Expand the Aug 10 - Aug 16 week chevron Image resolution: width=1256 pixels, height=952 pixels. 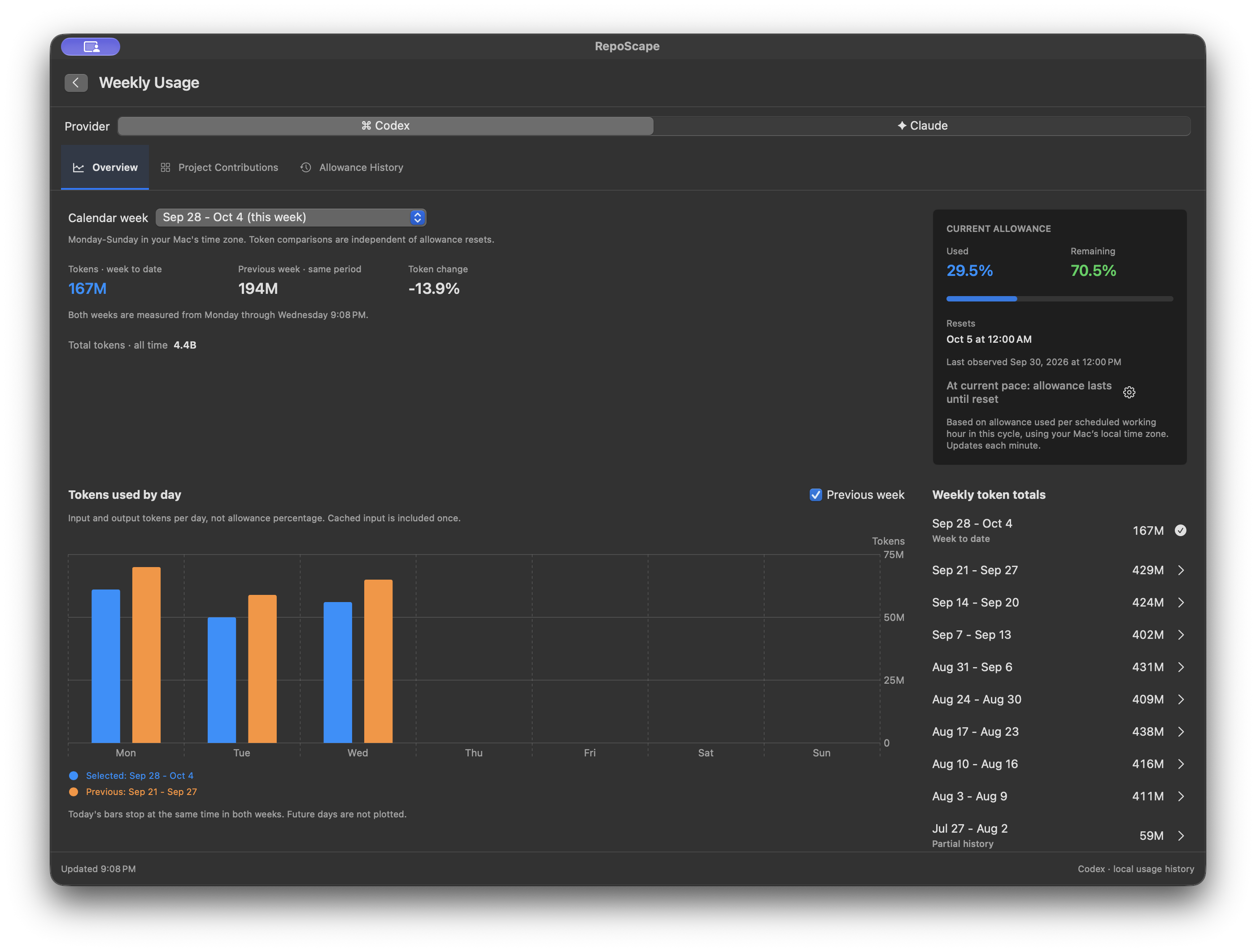tap(1181, 764)
